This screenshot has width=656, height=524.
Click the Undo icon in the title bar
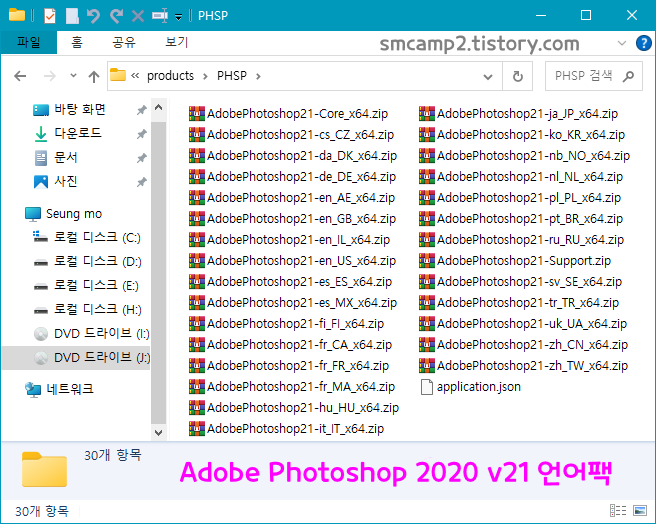[93, 16]
